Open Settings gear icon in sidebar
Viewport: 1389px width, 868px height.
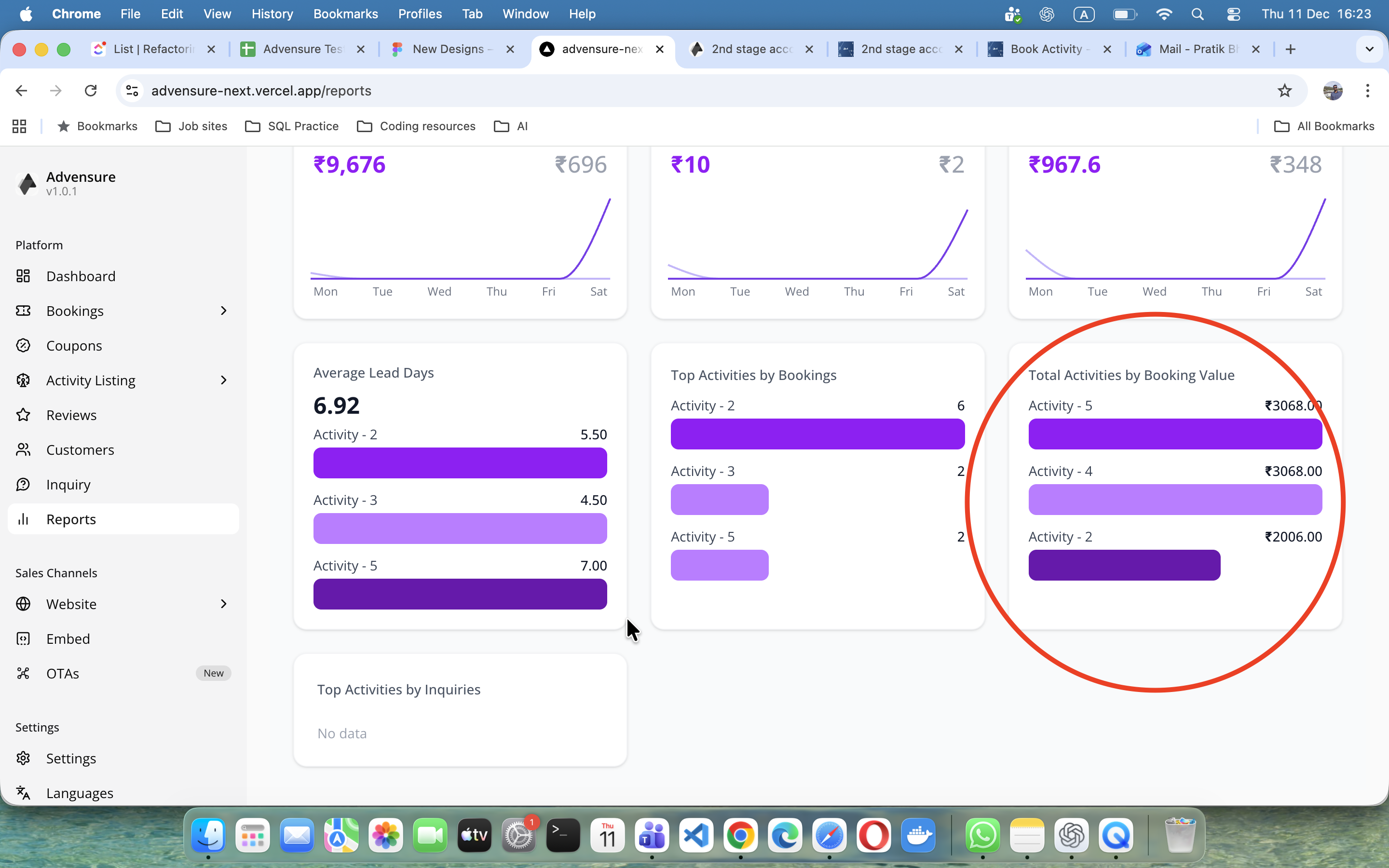(x=23, y=759)
